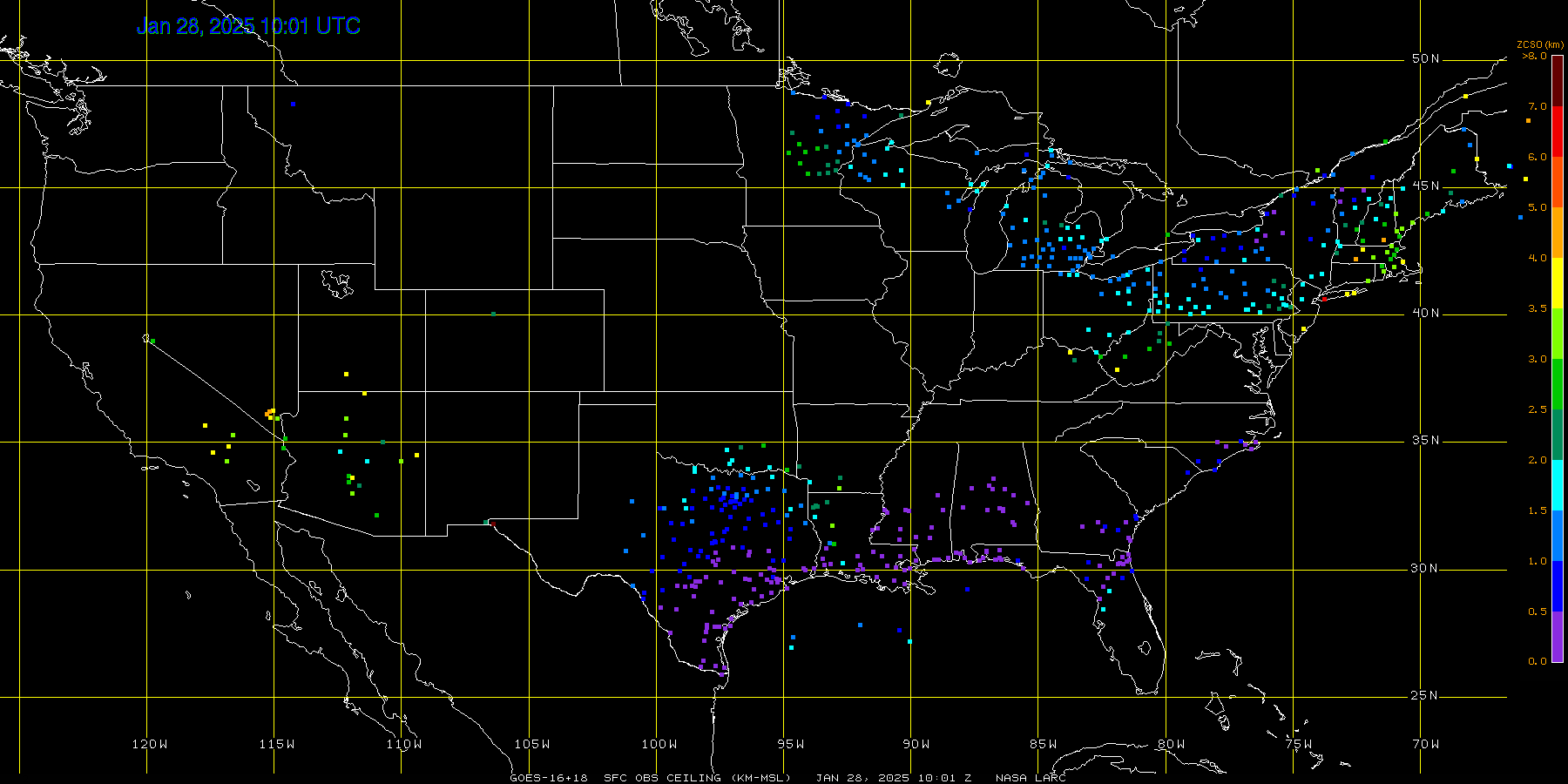Click the 45 N latitude label

pyautogui.click(x=1425, y=186)
